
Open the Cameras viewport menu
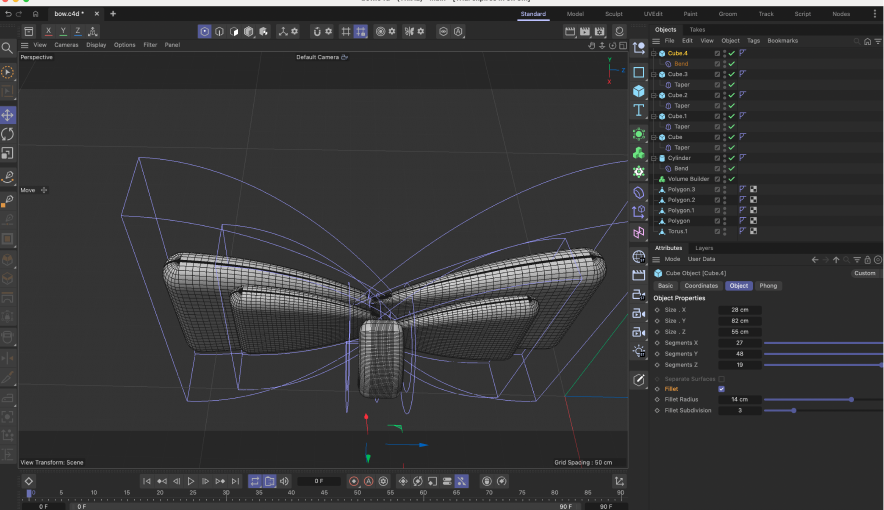click(x=66, y=45)
